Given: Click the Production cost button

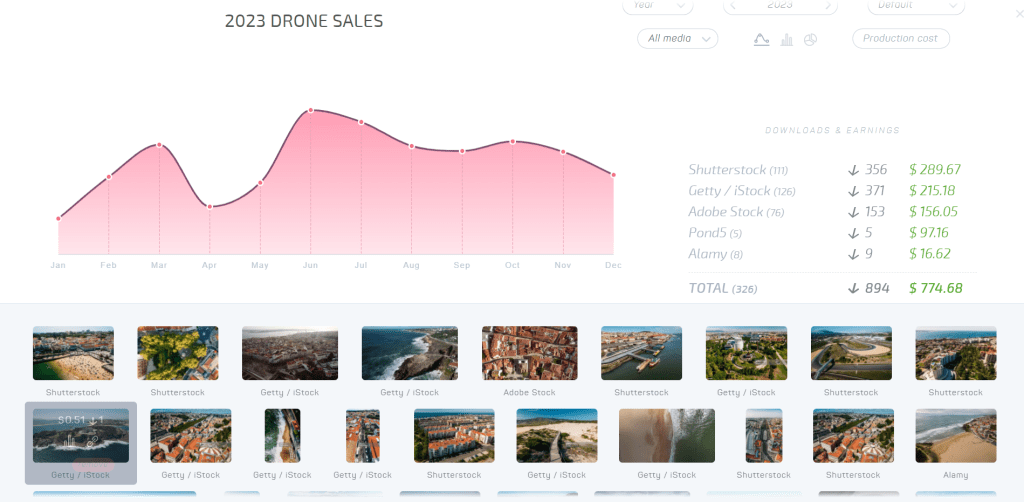Looking at the screenshot, I should click(900, 38).
